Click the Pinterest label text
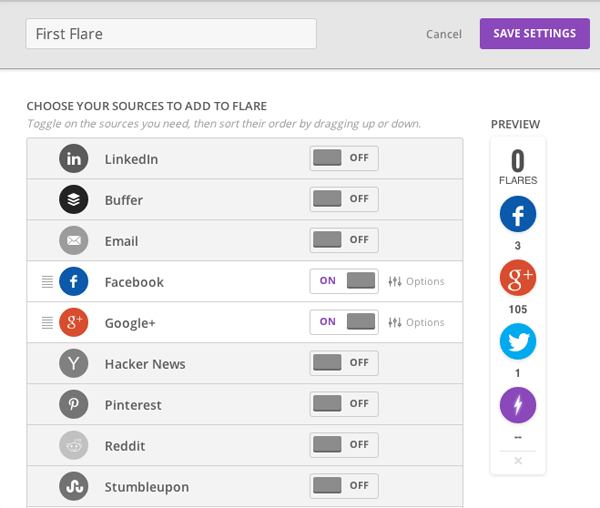Screen dimensions: 600x508 pyautogui.click(x=133, y=405)
